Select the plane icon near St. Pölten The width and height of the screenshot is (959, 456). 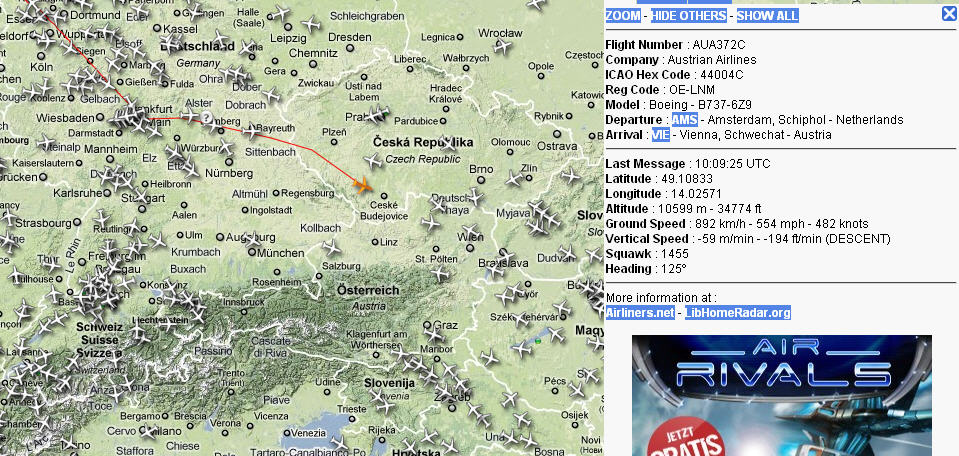[439, 272]
